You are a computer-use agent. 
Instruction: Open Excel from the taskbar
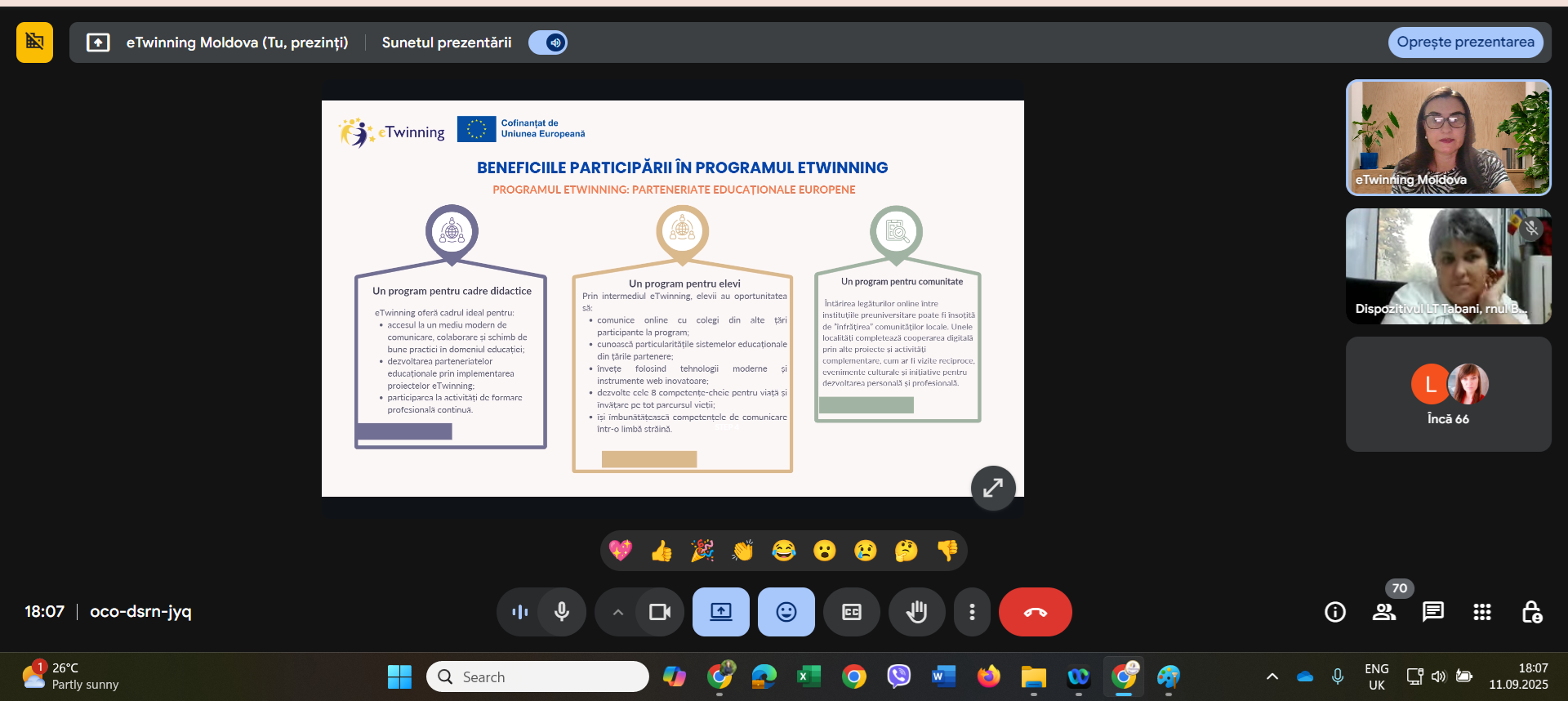click(x=809, y=676)
